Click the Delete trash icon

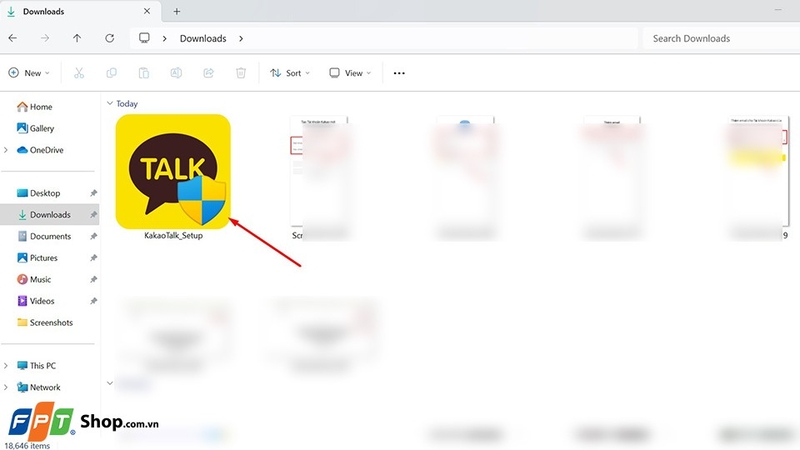(x=241, y=73)
